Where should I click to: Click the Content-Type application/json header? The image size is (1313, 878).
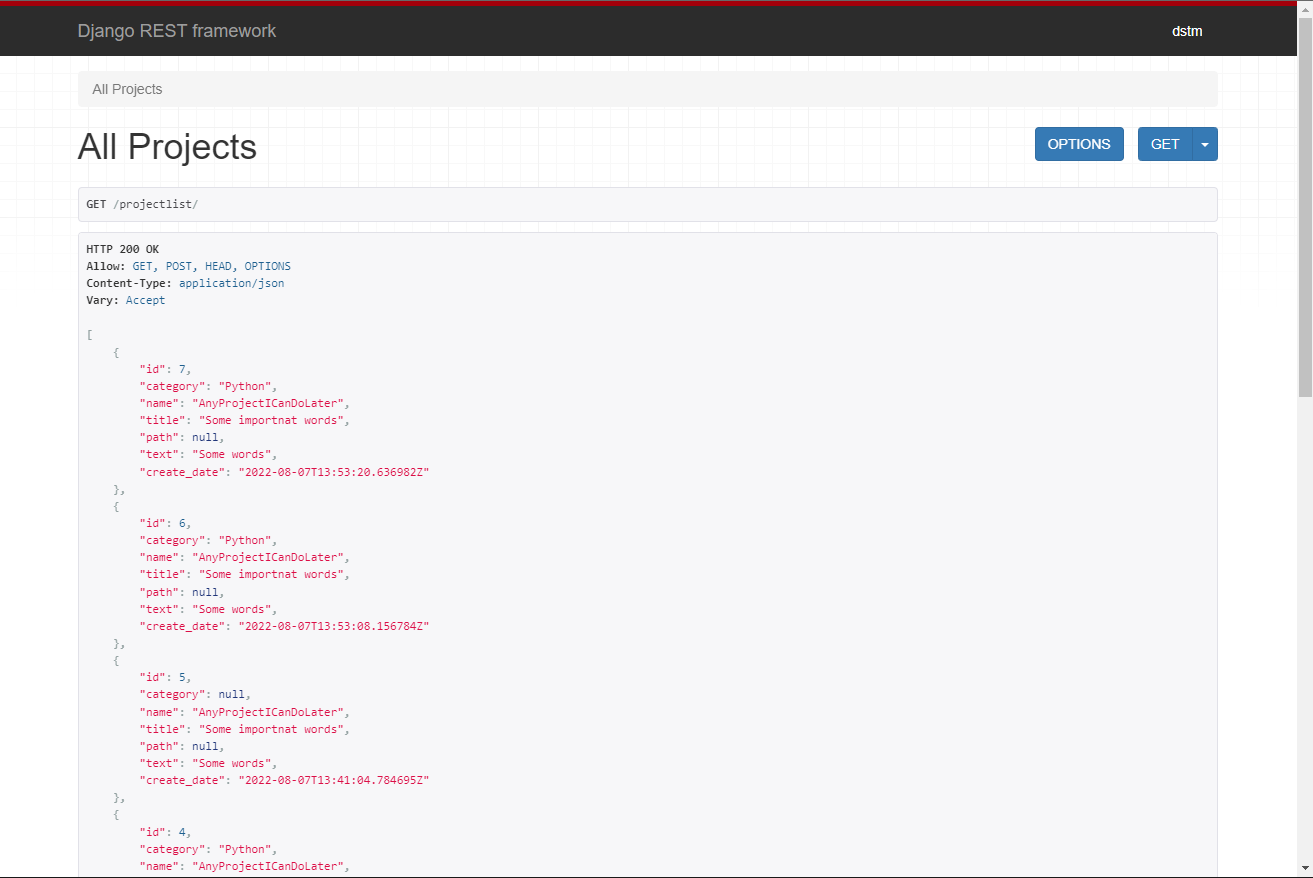click(185, 283)
